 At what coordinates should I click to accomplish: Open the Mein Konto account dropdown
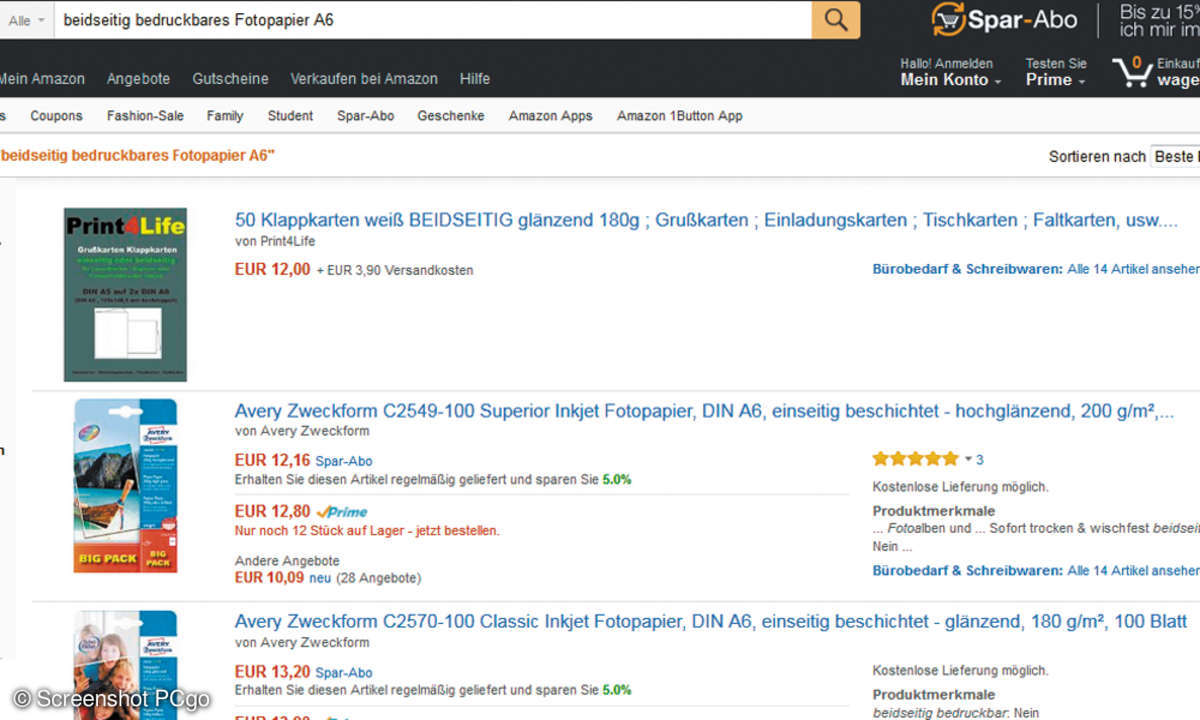coord(950,80)
